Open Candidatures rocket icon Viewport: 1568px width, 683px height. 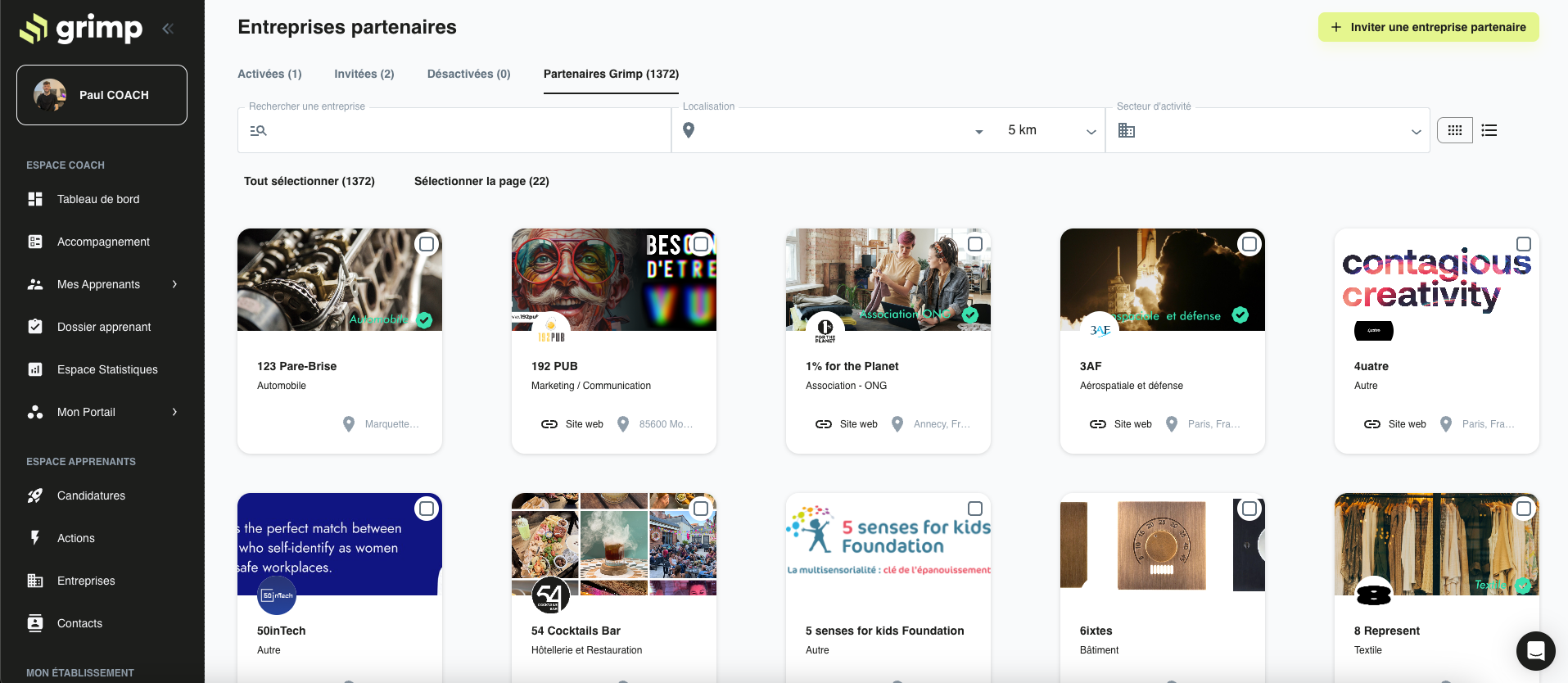click(35, 495)
